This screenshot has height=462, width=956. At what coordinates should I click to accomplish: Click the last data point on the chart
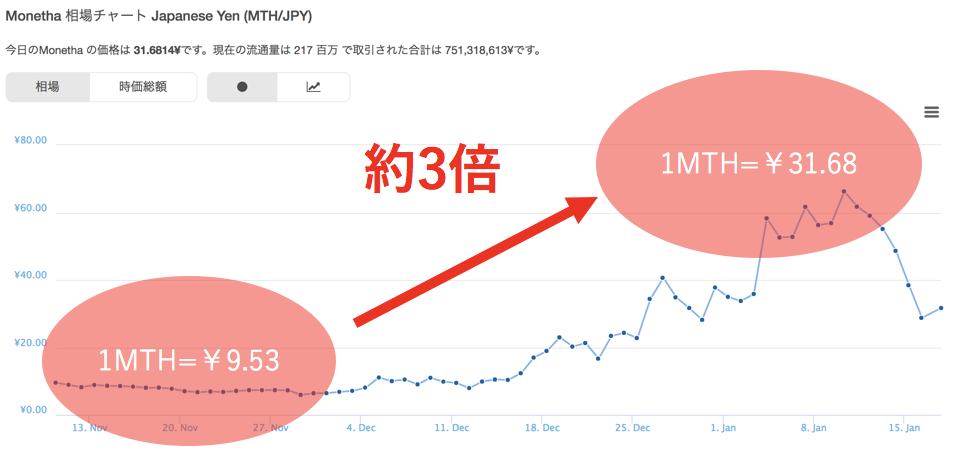941,308
